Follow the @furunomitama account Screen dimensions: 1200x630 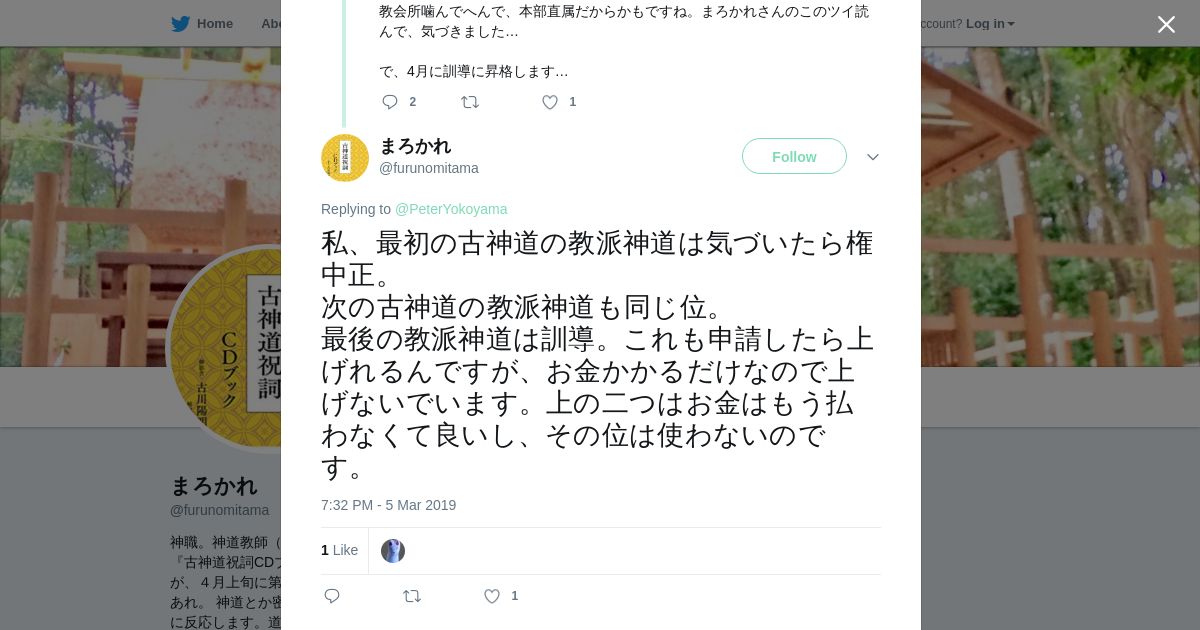point(794,156)
